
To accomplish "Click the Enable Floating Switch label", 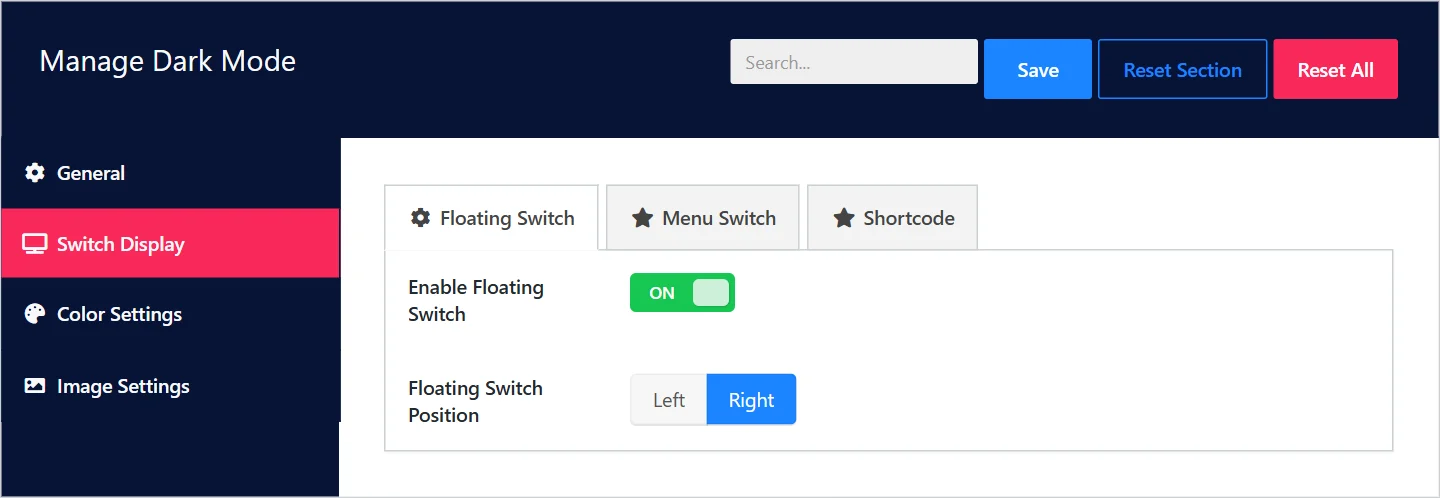I will [476, 301].
